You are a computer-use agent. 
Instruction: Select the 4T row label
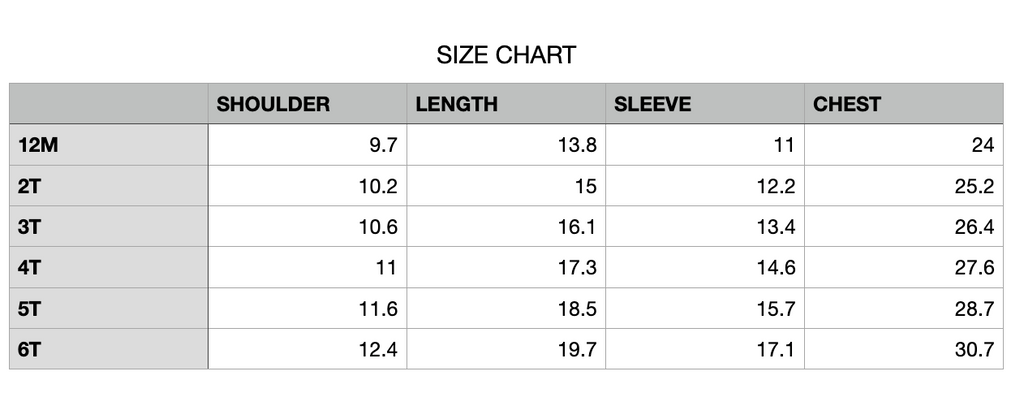click(x=108, y=268)
